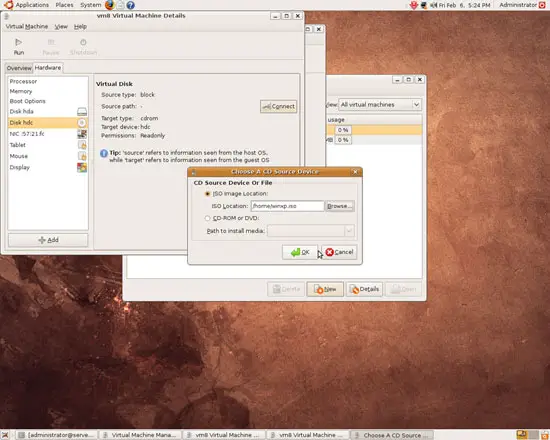The width and height of the screenshot is (550, 440).
Task: Confirm the CD source with OK
Action: (300, 252)
